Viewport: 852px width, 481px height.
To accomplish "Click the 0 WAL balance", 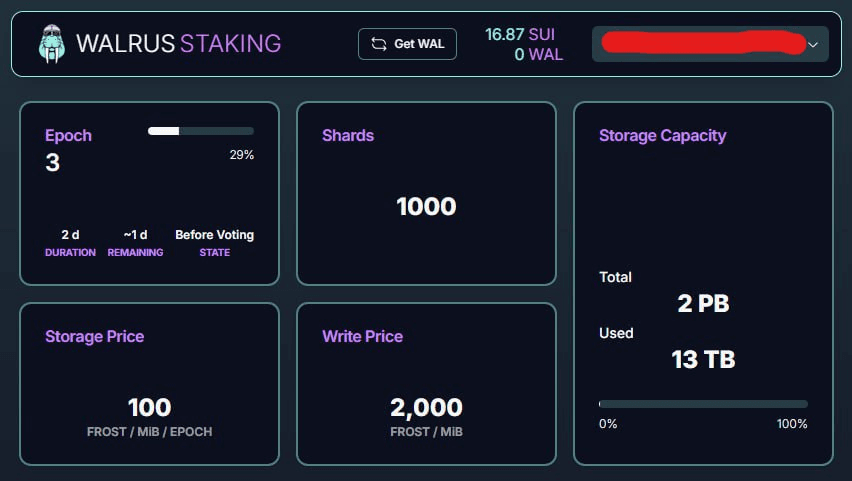I will click(538, 54).
